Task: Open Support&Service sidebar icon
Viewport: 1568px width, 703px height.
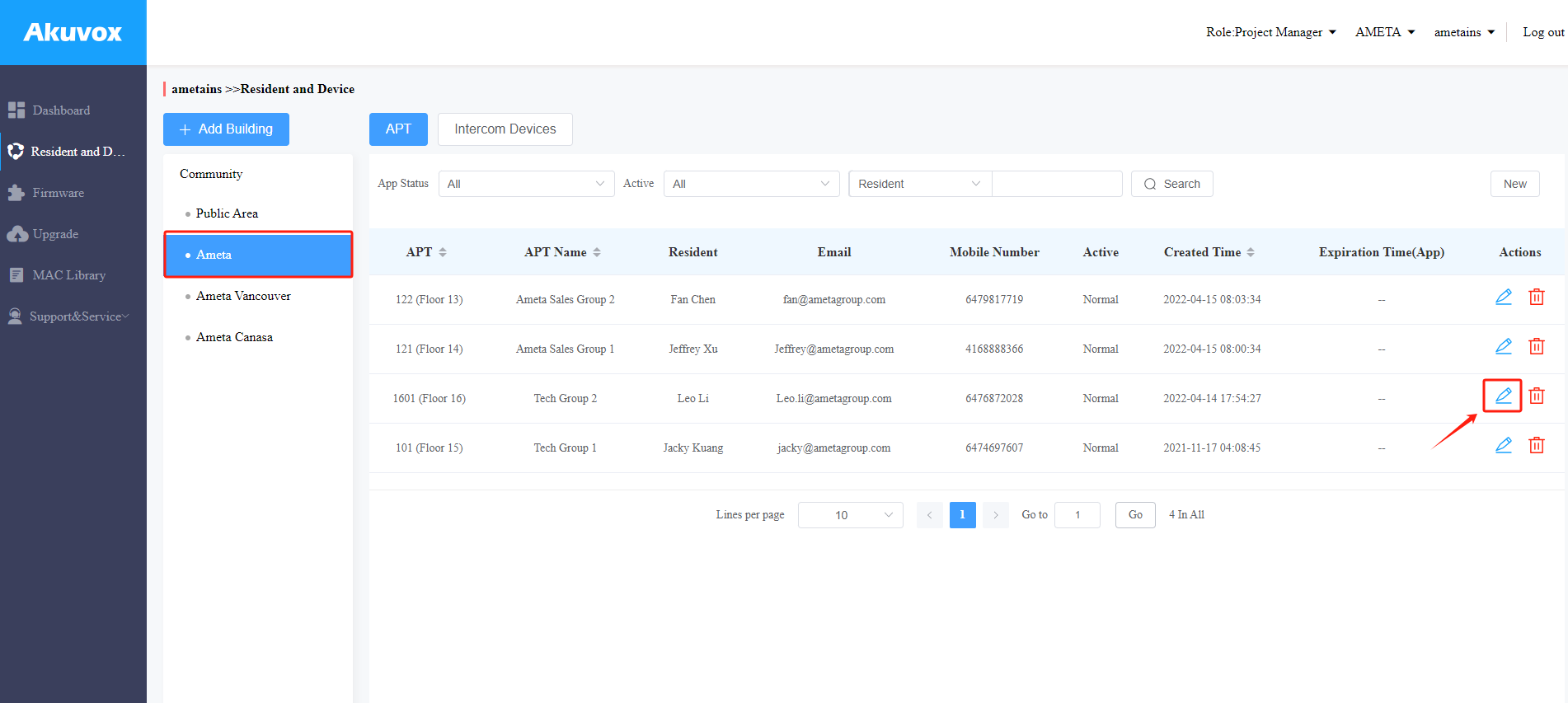Action: coord(15,316)
